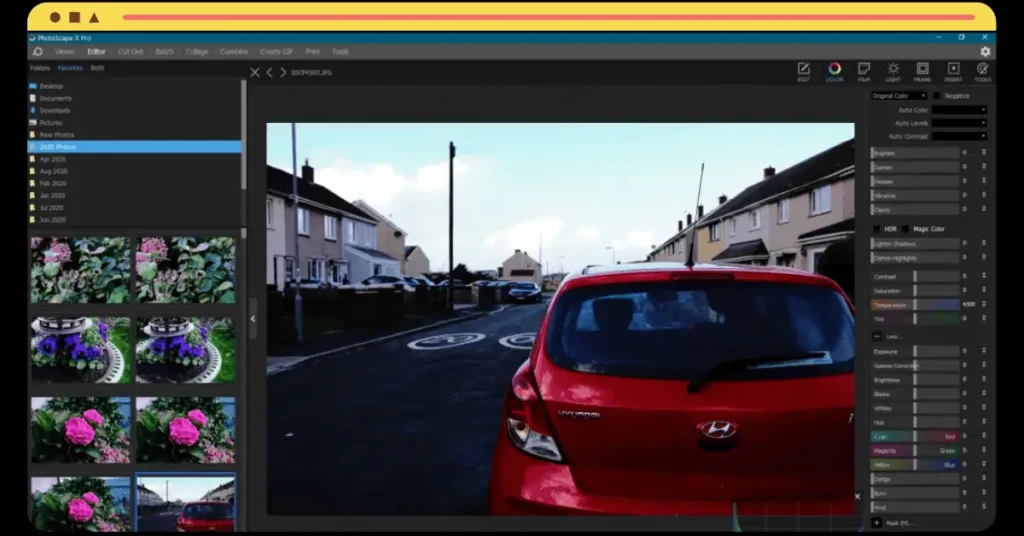Close the opened photo with X icon
The width and height of the screenshot is (1024, 536).
click(x=255, y=72)
